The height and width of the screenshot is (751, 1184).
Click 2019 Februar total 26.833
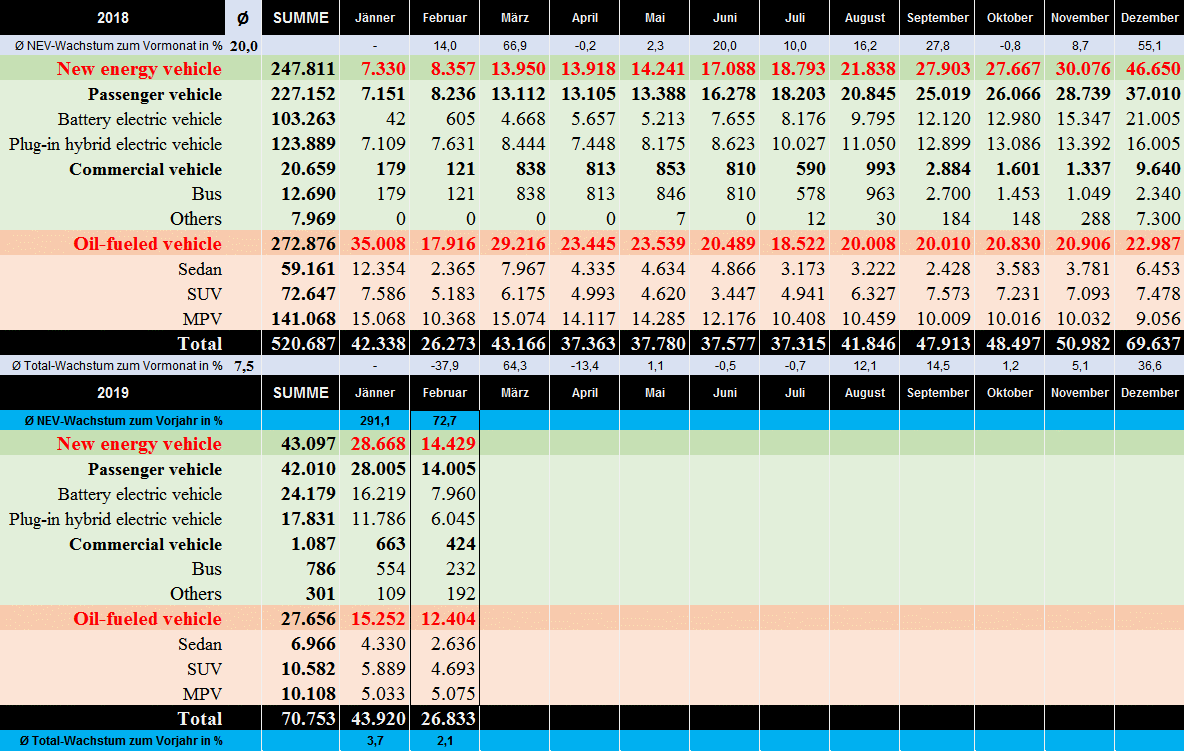(x=448, y=719)
